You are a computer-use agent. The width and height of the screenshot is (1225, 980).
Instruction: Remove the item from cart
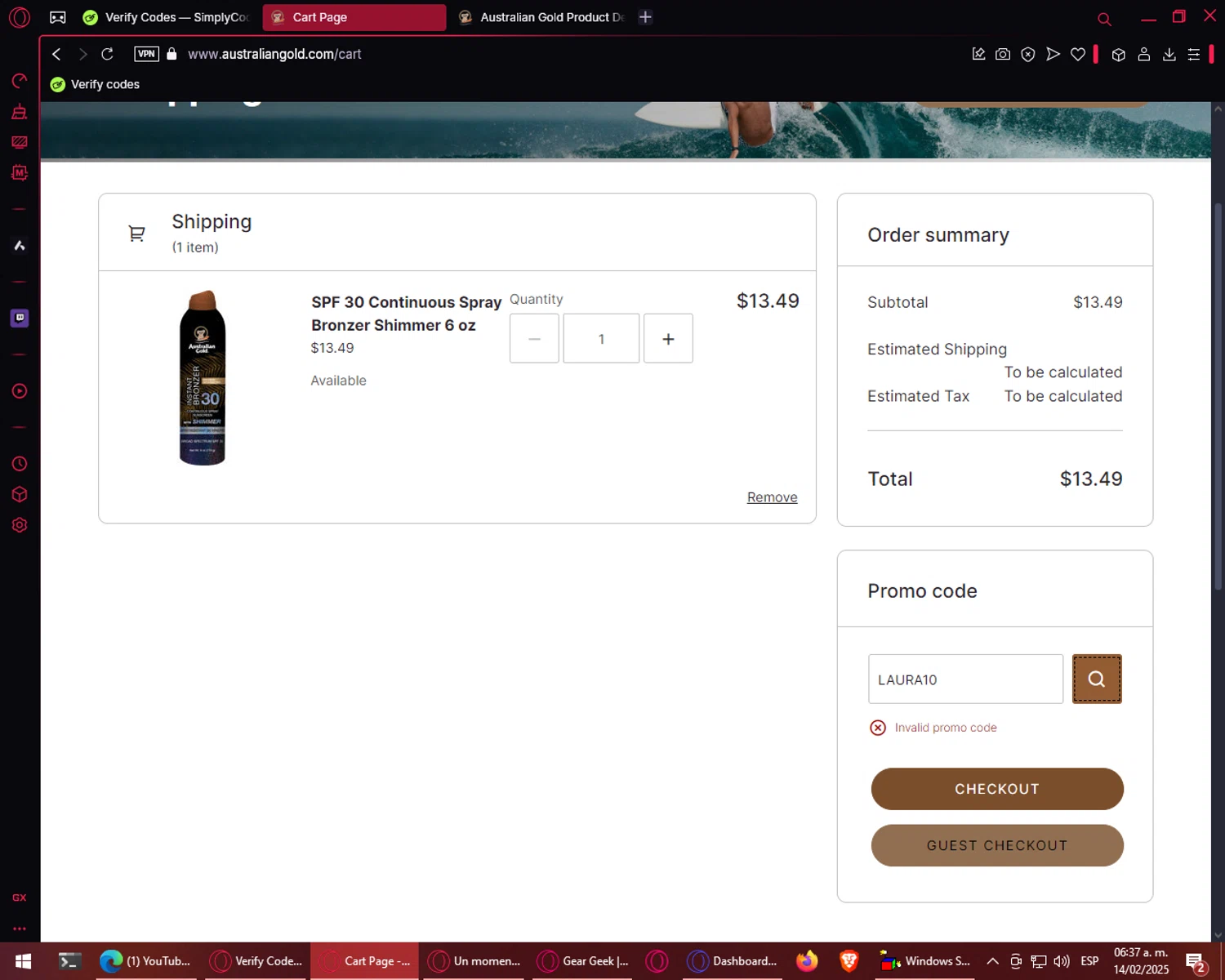click(772, 497)
